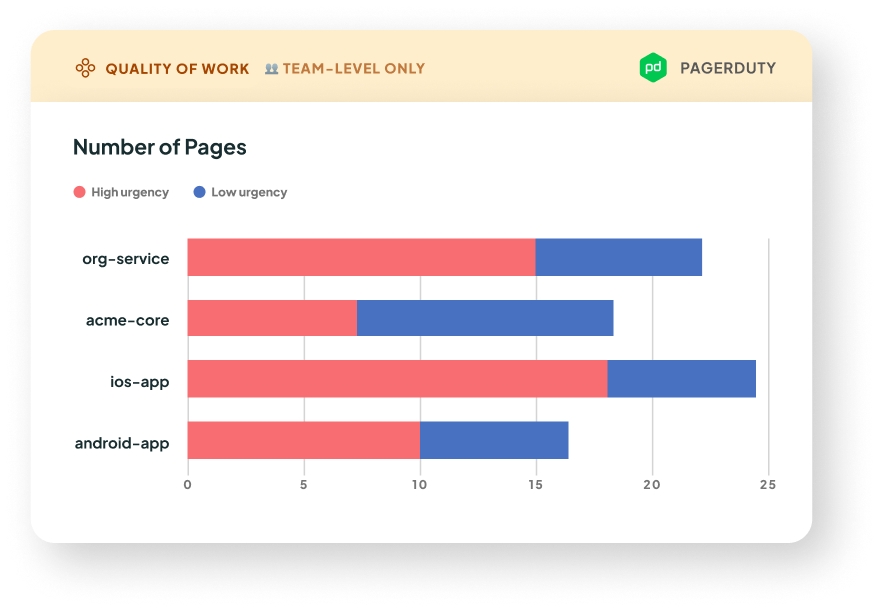Select the android-app blue bar segment

click(494, 440)
